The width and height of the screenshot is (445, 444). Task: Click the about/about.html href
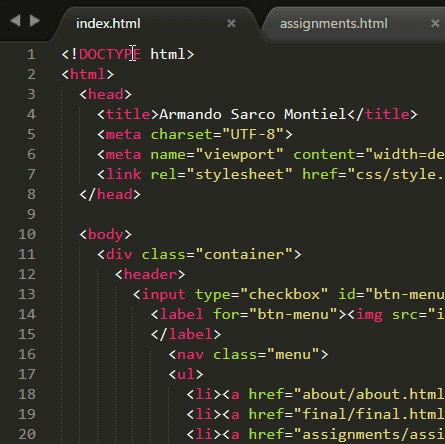point(369,394)
